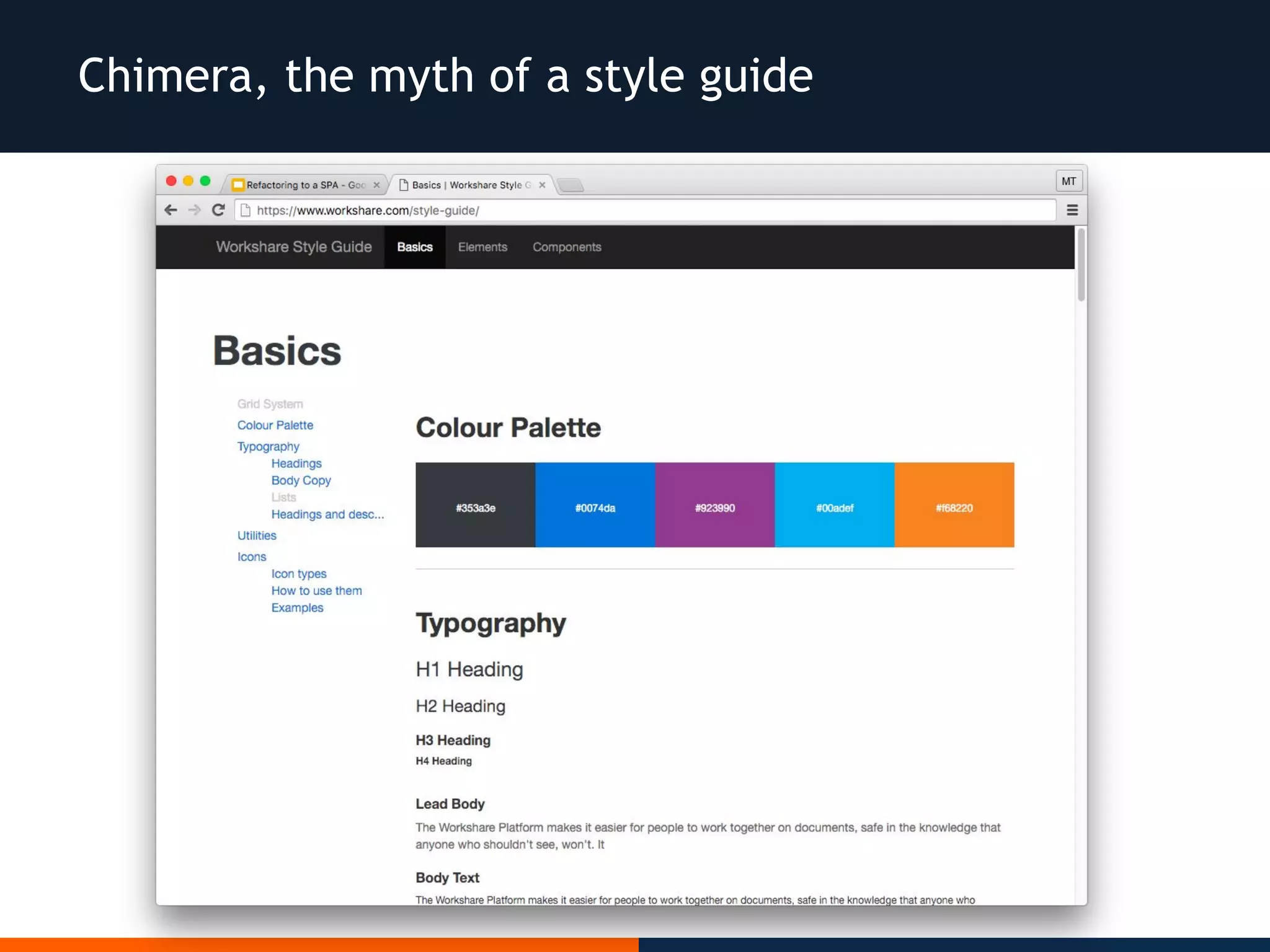Screen dimensions: 1270x952
Task: Click the purple #923990 colour swatch
Action: click(715, 505)
